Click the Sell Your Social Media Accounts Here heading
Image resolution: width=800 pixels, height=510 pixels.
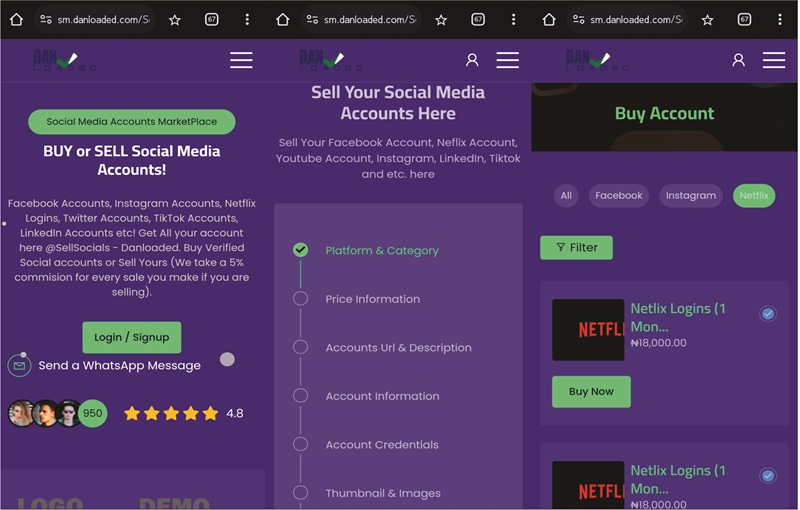coord(398,103)
